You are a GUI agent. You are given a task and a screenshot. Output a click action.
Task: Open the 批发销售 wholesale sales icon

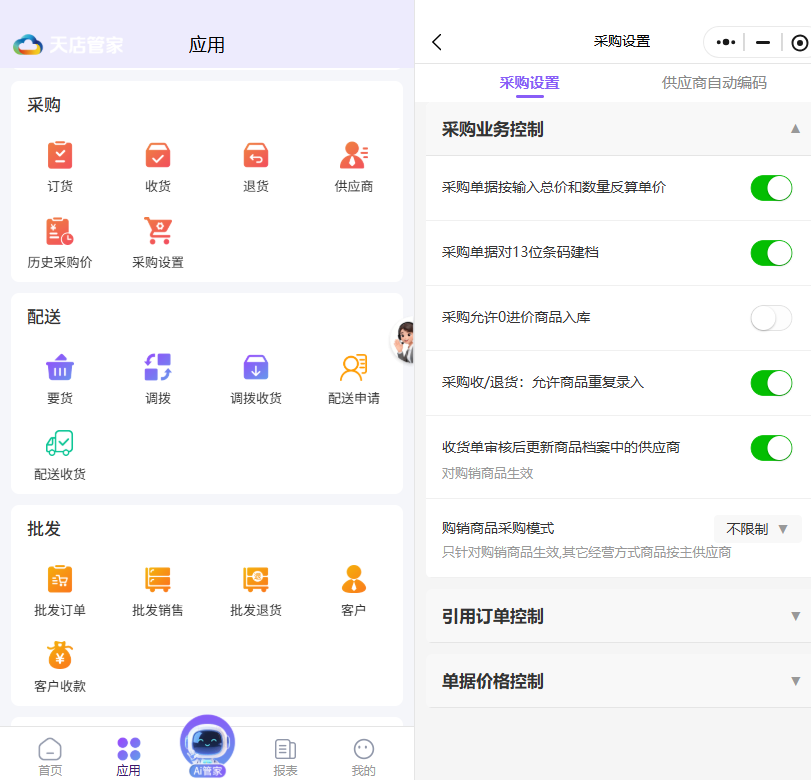tap(158, 581)
